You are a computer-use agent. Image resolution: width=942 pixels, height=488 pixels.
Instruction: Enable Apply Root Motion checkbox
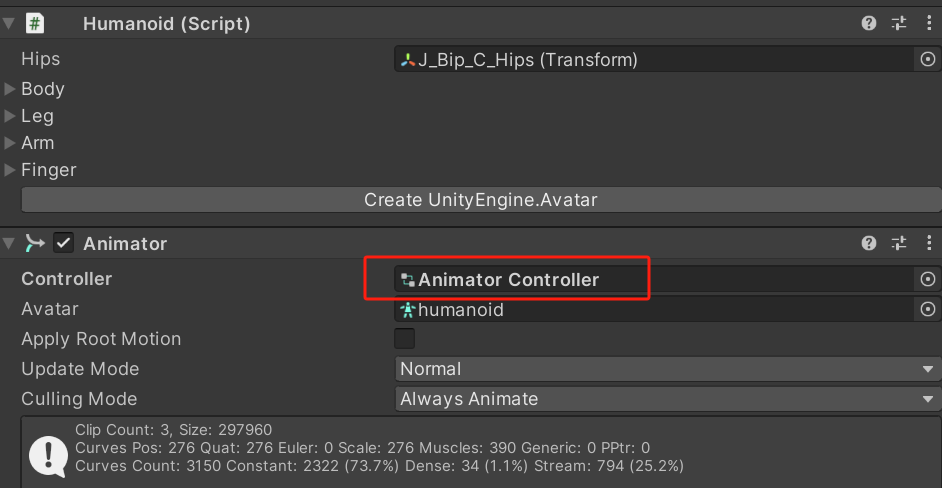click(404, 338)
